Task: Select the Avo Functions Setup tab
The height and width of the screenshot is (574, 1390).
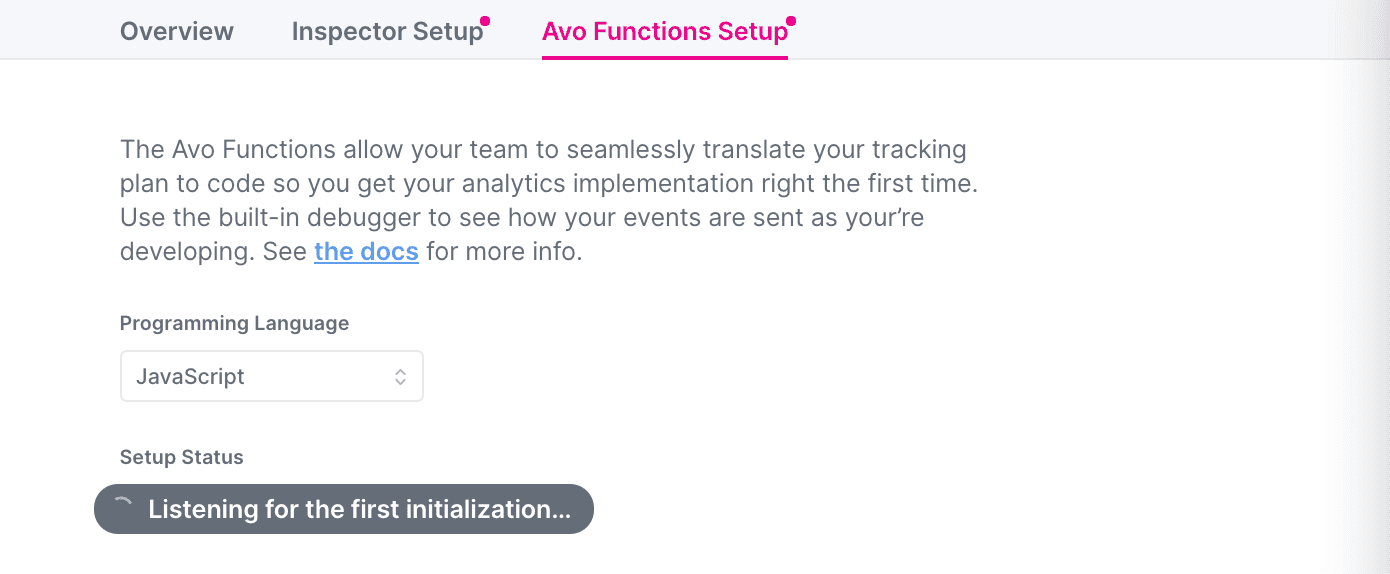Action: (x=664, y=31)
